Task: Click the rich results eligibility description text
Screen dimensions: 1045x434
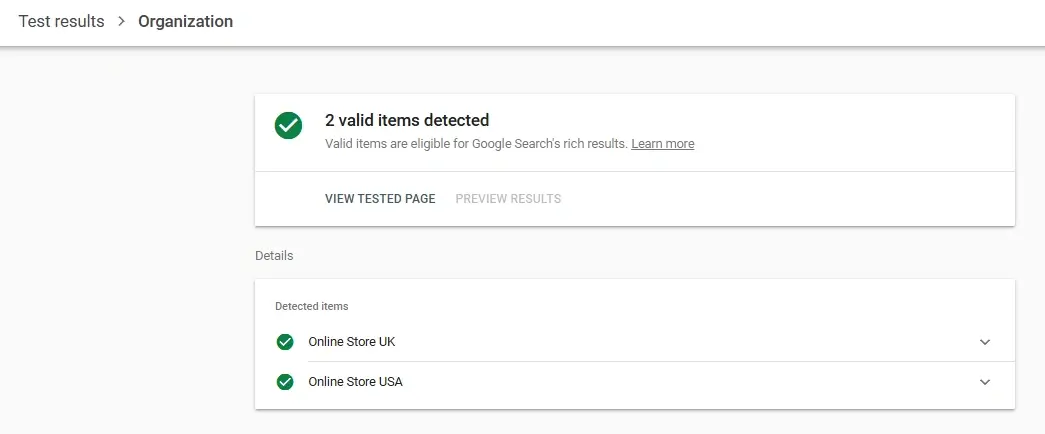Action: (476, 144)
